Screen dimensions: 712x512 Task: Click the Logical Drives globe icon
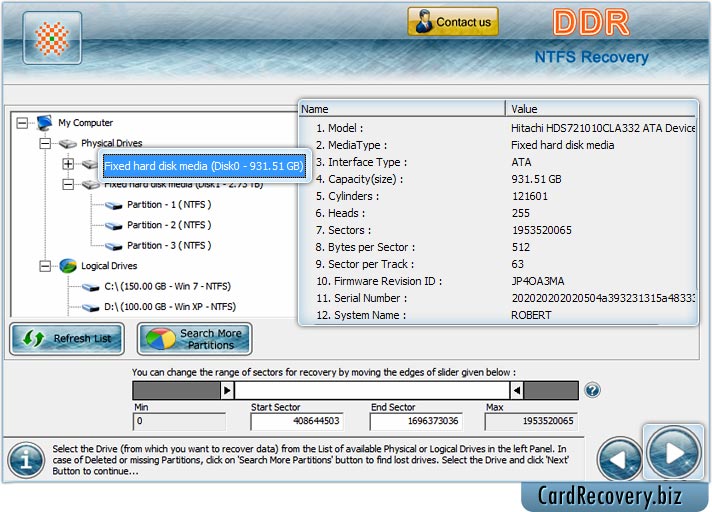click(68, 266)
